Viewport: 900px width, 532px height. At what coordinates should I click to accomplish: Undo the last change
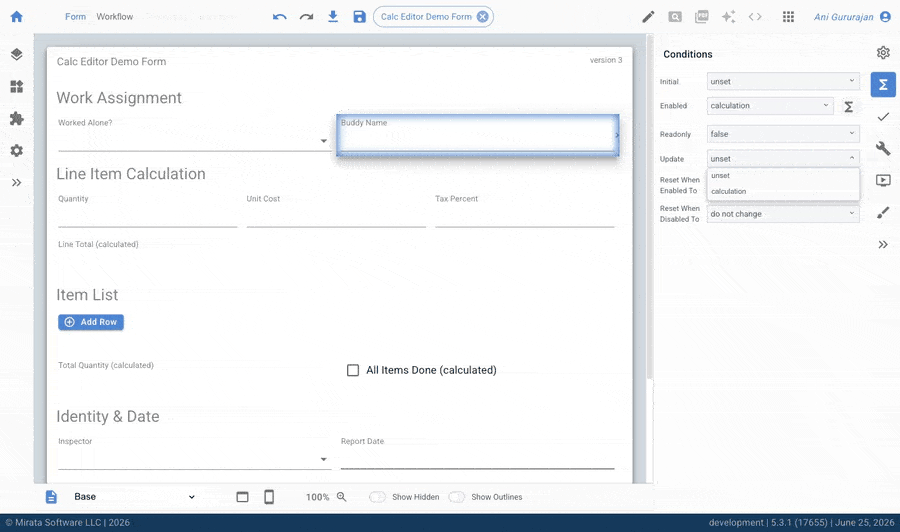coord(280,17)
